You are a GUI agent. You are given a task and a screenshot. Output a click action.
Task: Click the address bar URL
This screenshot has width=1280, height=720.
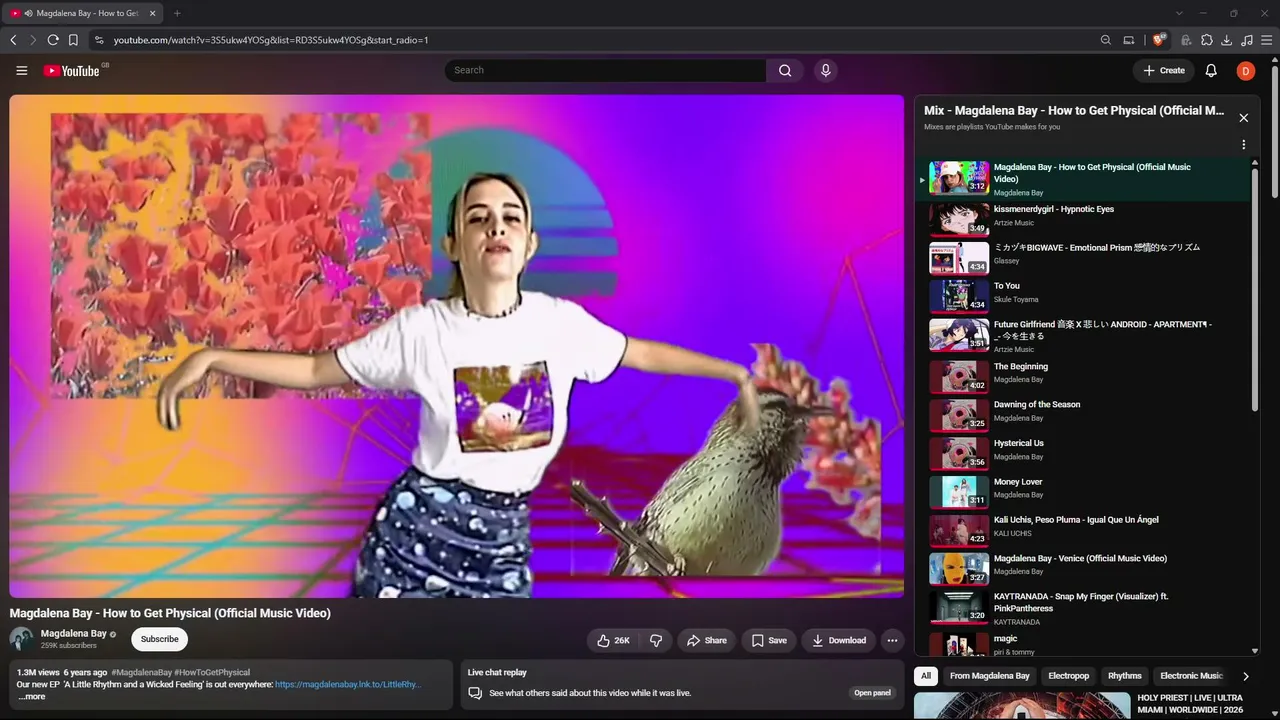[271, 40]
